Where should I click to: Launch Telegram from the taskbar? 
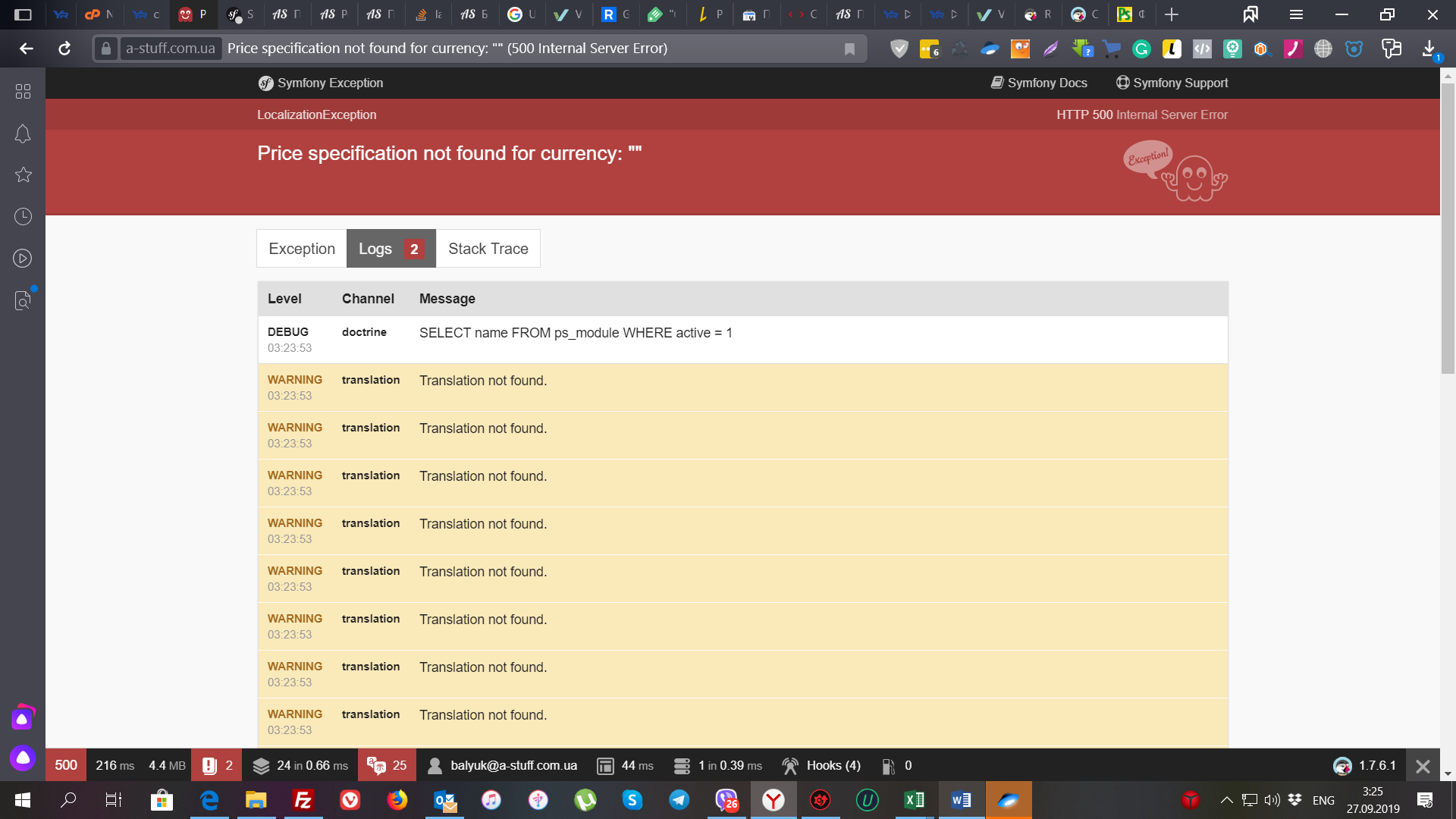680,800
